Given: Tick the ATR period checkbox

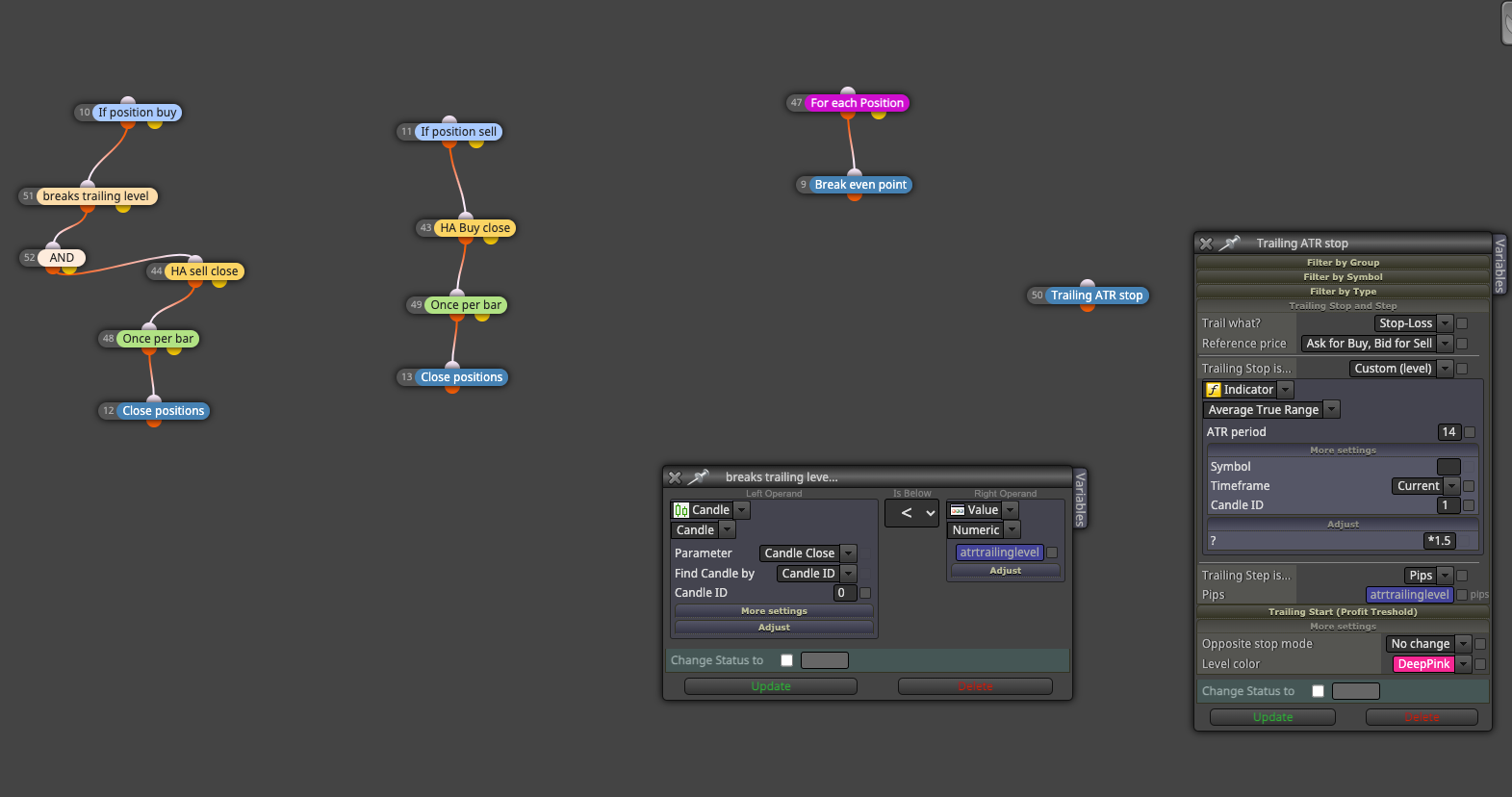Looking at the screenshot, I should (1469, 432).
